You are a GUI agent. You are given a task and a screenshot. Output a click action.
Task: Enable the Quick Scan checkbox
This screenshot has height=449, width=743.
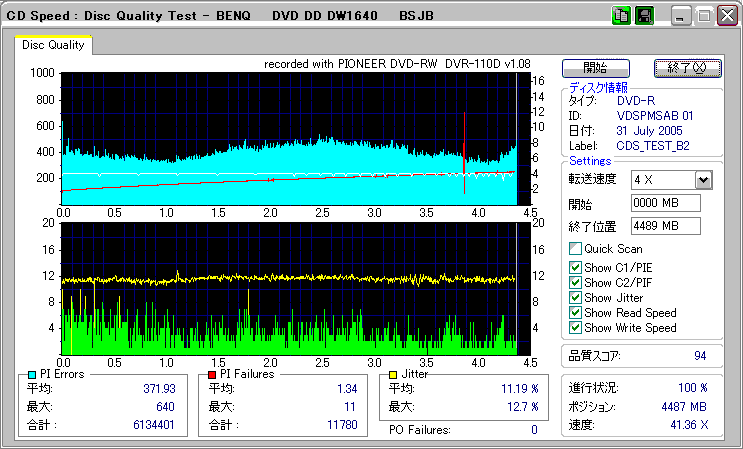(x=575, y=249)
